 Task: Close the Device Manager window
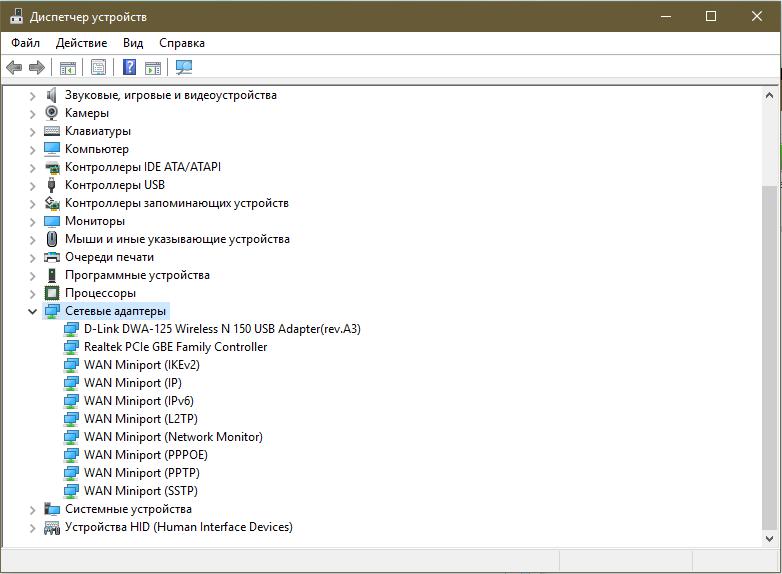tap(757, 16)
